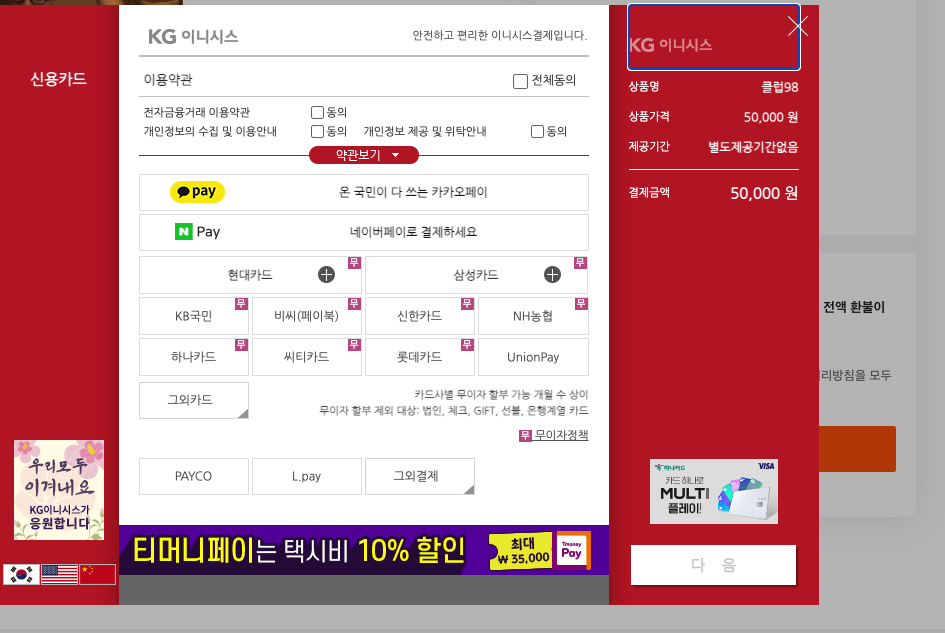Select KakaoPay payment option
945x633 pixels.
(x=364, y=192)
